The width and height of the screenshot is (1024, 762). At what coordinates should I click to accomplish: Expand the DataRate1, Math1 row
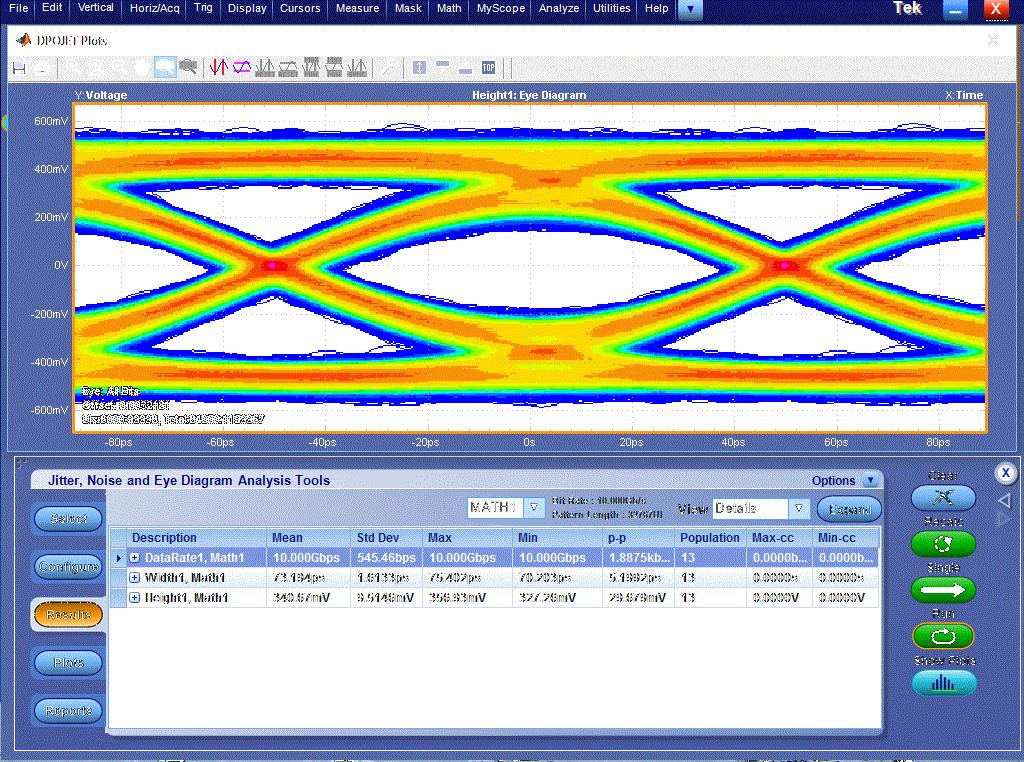135,558
